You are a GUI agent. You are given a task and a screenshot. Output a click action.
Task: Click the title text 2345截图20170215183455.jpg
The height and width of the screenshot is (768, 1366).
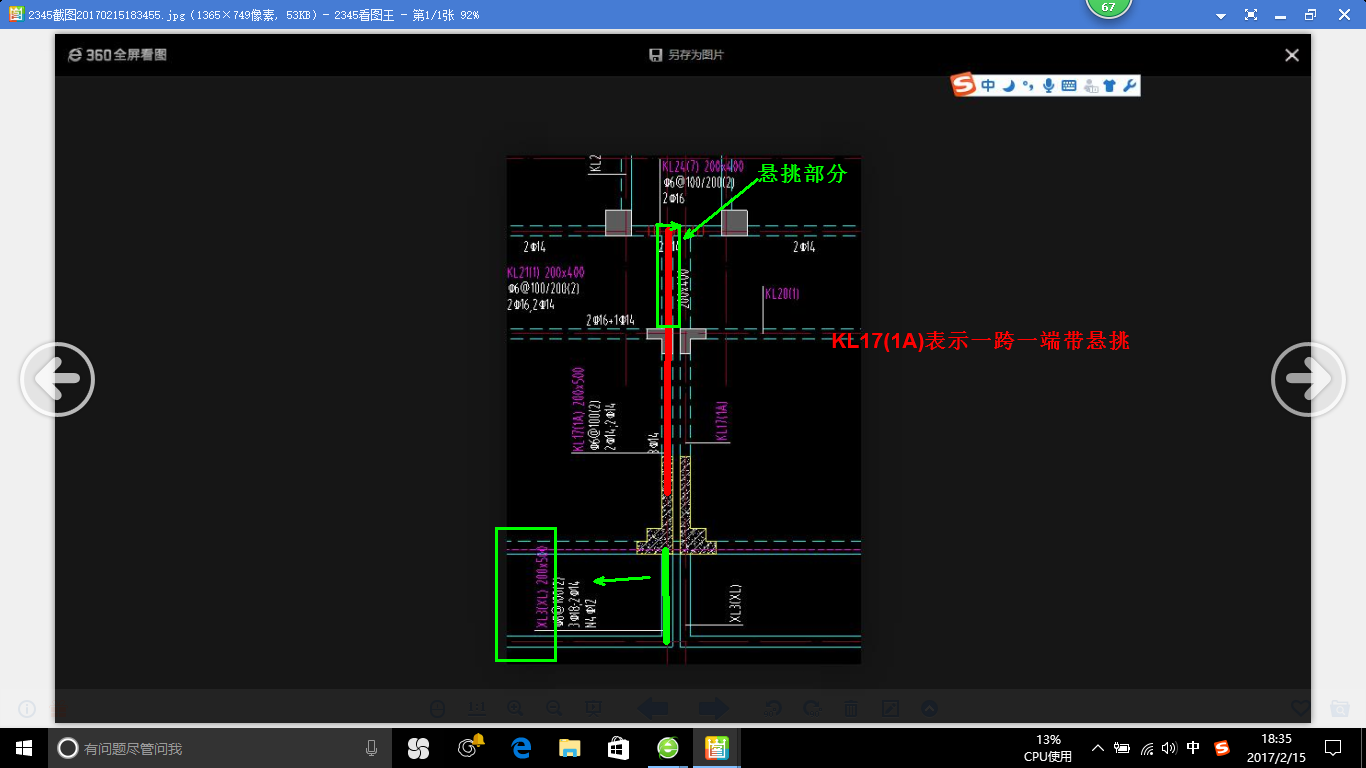[107, 15]
